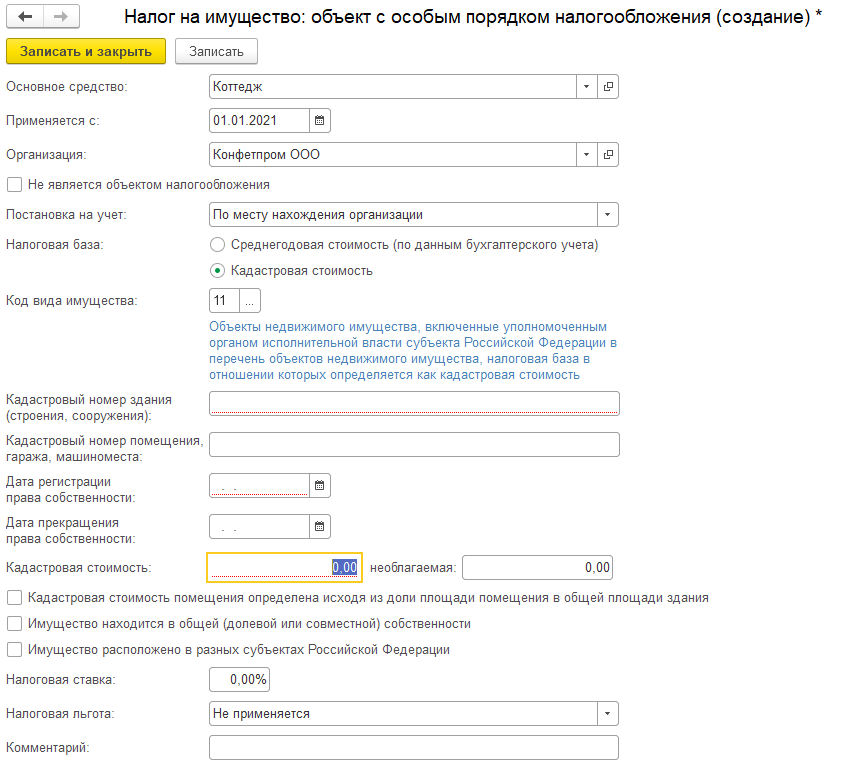
Task: Click the Кадастровая стоимость: field label
Action: coord(79,567)
